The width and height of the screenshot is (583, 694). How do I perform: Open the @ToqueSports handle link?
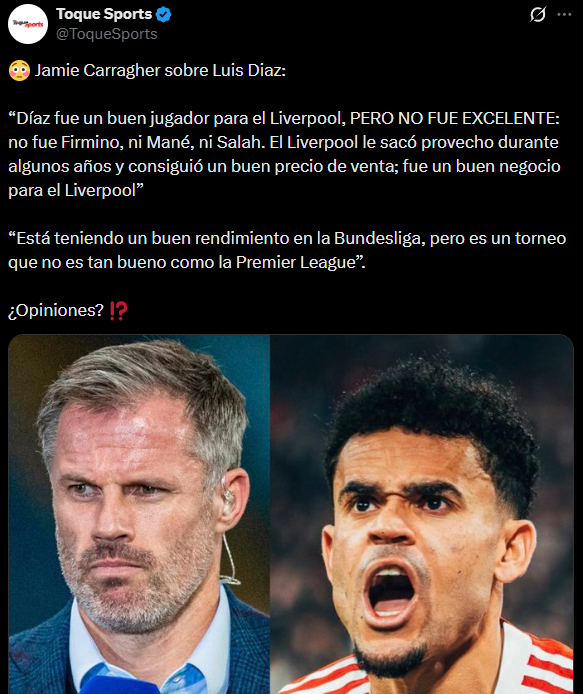[x=107, y=34]
